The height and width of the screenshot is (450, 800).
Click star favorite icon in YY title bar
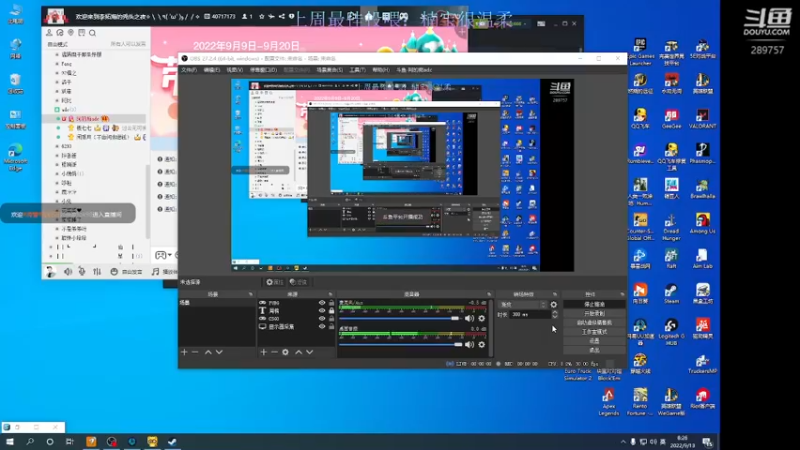tap(262, 16)
